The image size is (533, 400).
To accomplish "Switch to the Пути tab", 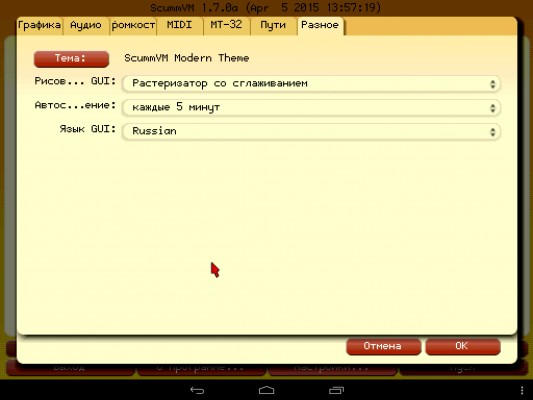I will (x=274, y=26).
